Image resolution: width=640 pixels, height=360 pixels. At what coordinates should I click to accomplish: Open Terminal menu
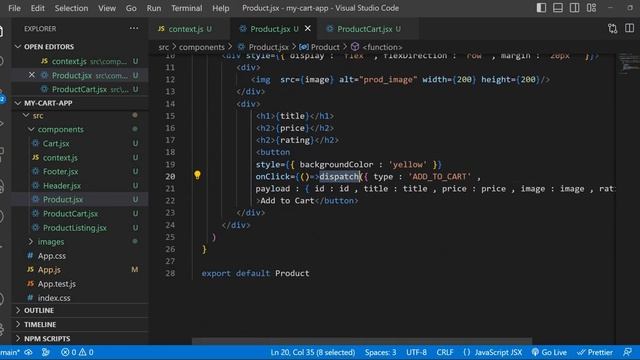(x=187, y=8)
